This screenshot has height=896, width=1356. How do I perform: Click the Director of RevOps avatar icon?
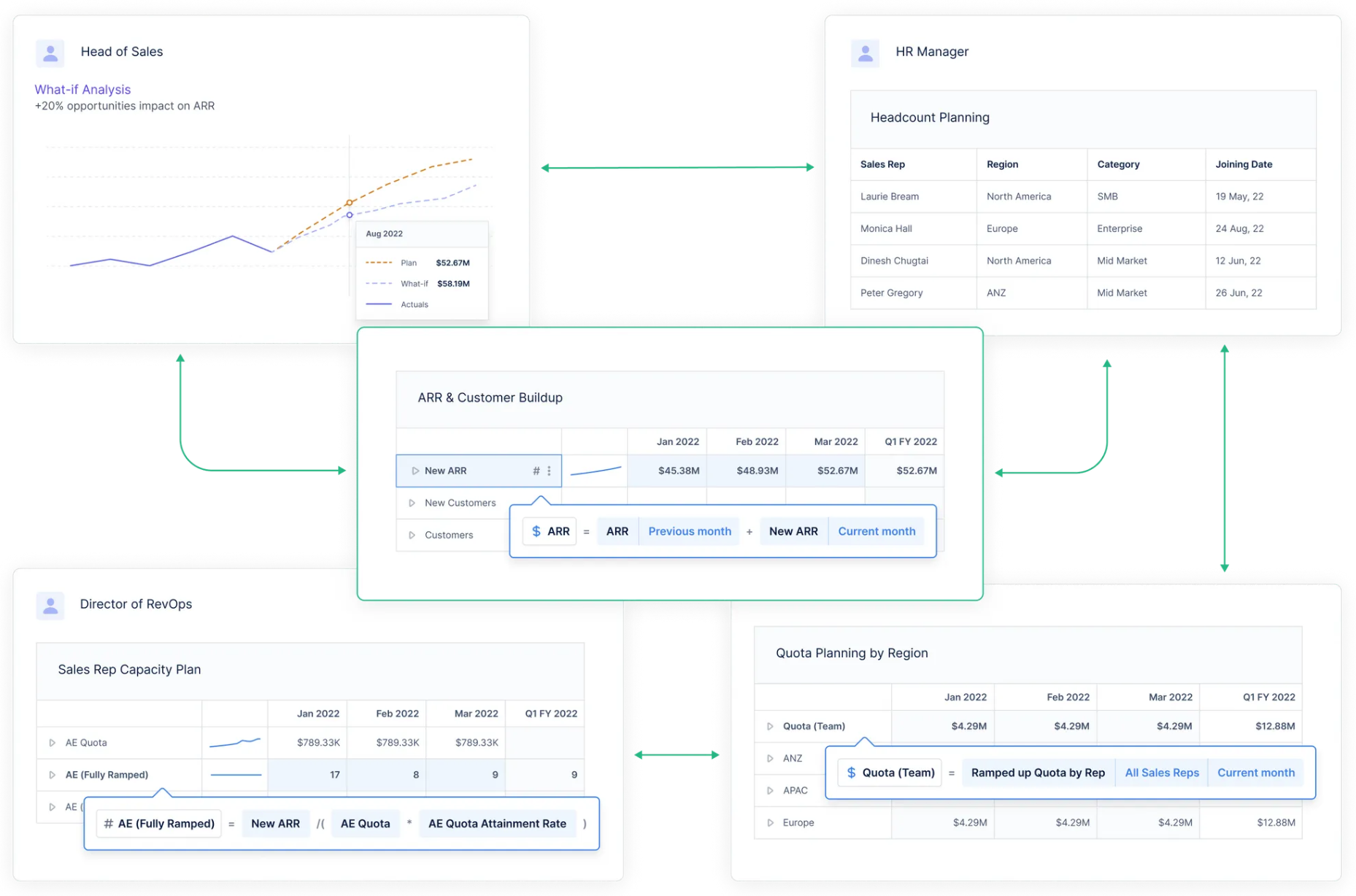pos(50,604)
